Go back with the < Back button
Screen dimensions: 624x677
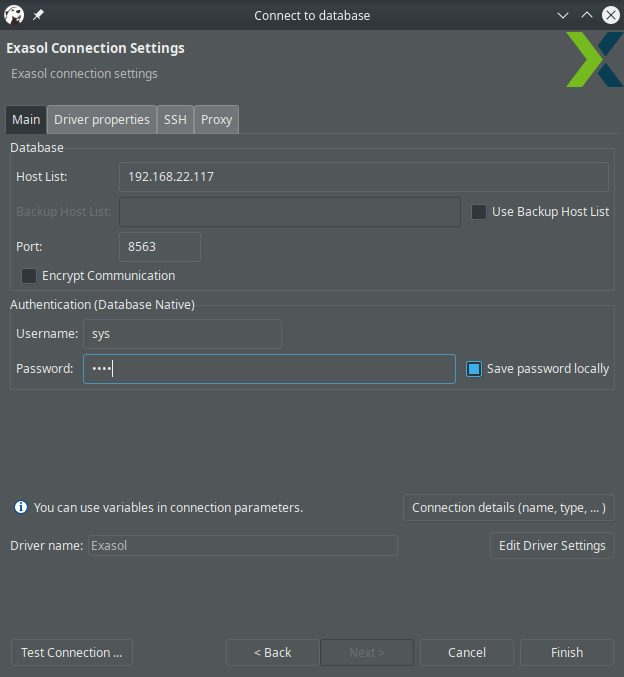click(272, 652)
